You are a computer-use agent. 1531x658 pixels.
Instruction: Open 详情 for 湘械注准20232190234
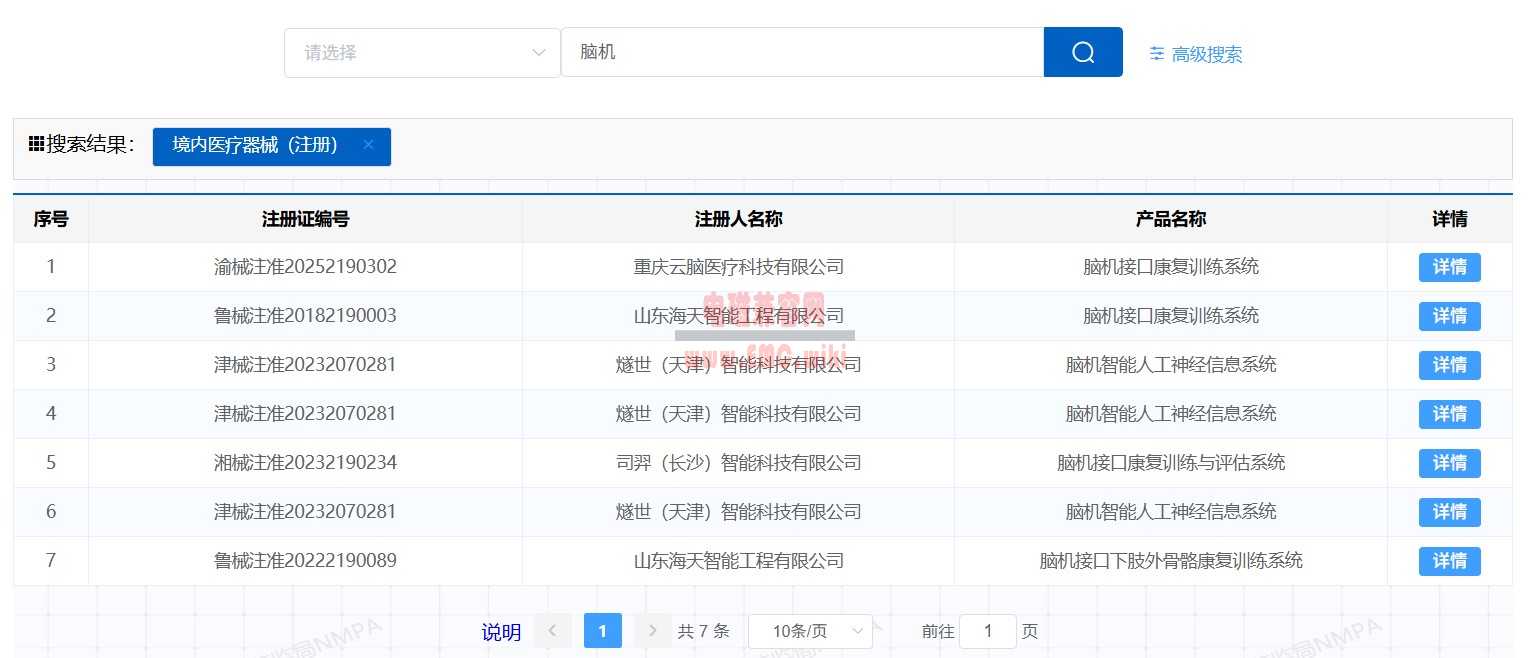click(1449, 463)
